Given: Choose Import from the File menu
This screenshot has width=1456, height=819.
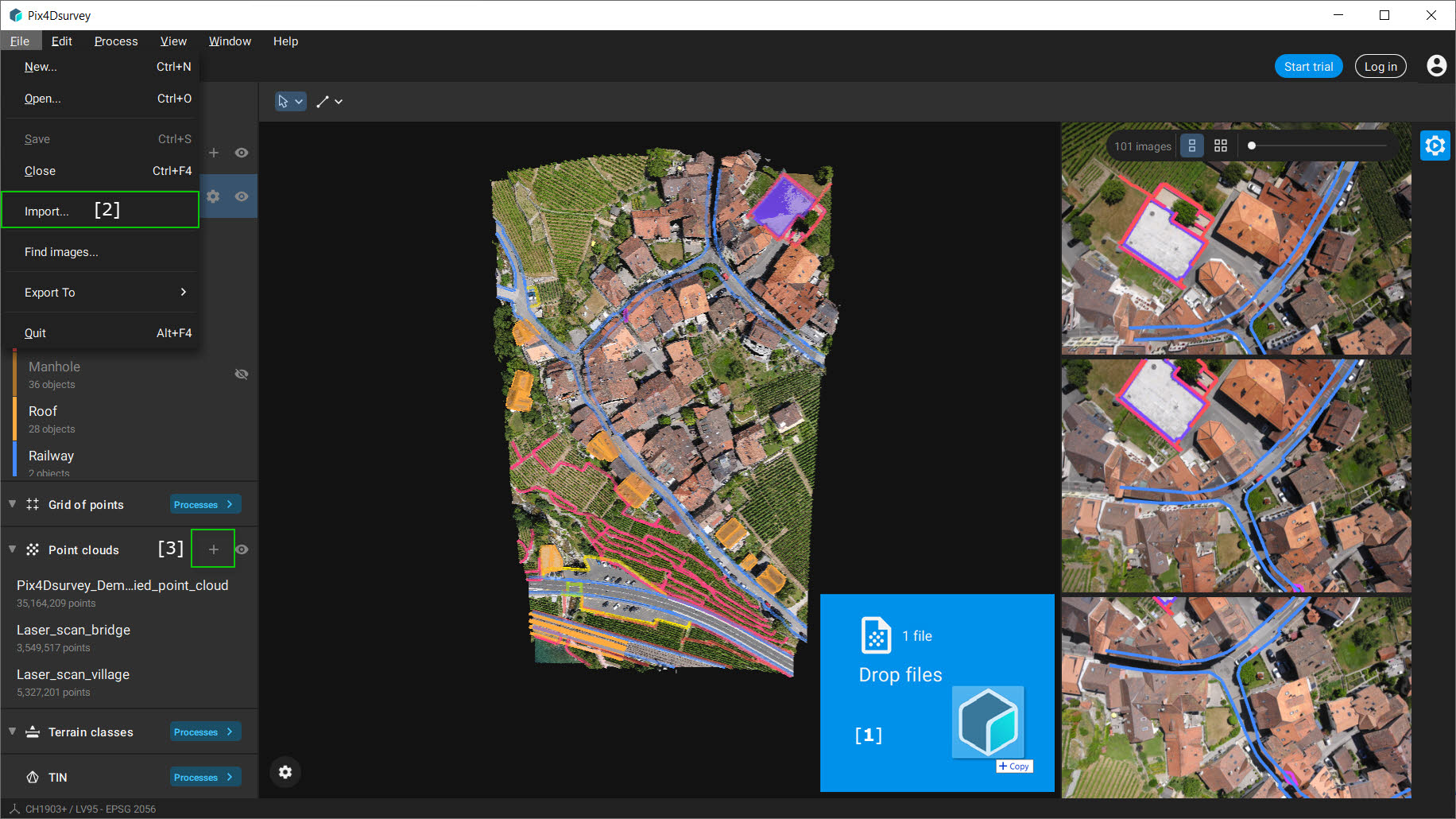Looking at the screenshot, I should click(x=48, y=211).
